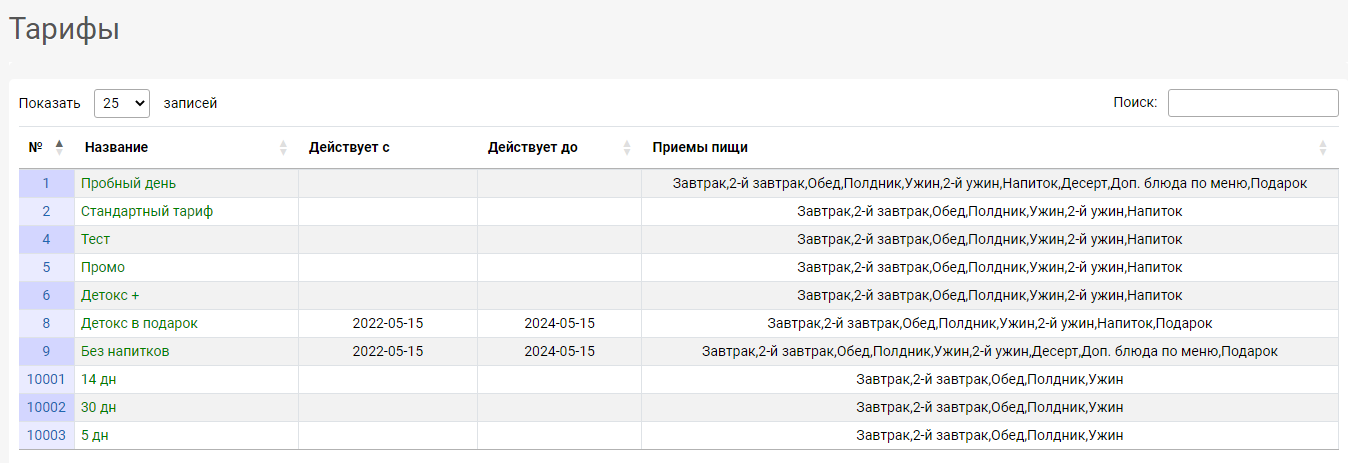Click sort arrows in Действует до column
The image size is (1348, 463).
[627, 147]
